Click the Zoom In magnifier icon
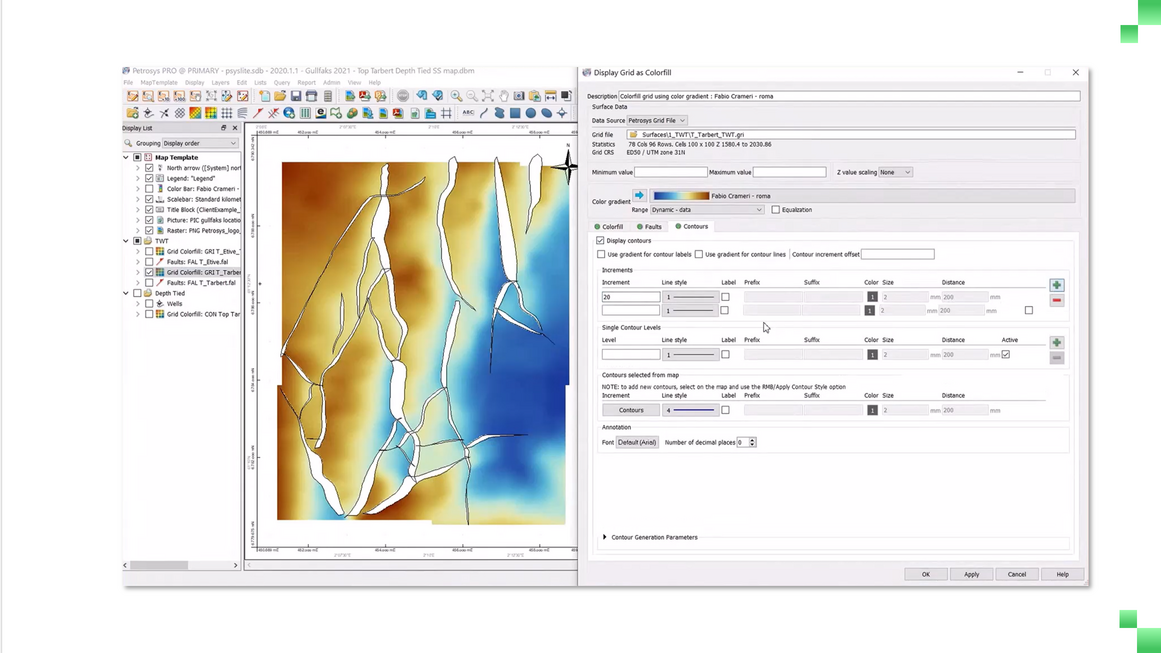The width and height of the screenshot is (1161, 653). click(456, 96)
